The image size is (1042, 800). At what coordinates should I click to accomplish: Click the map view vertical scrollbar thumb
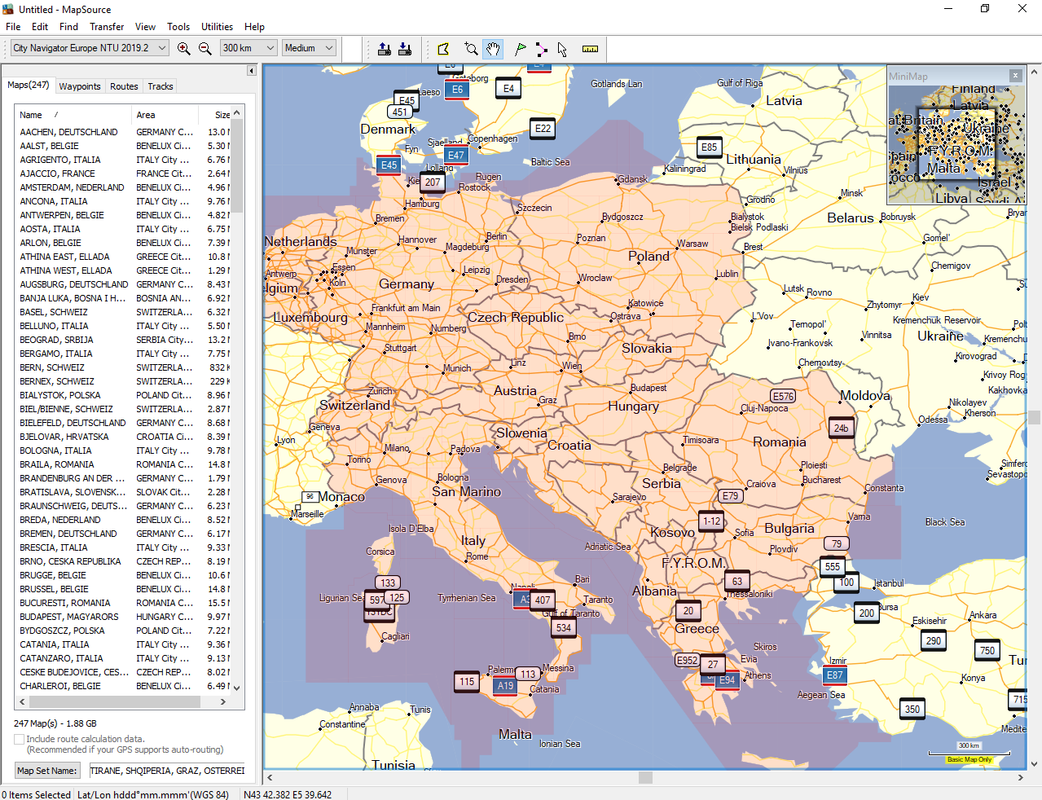click(1034, 417)
